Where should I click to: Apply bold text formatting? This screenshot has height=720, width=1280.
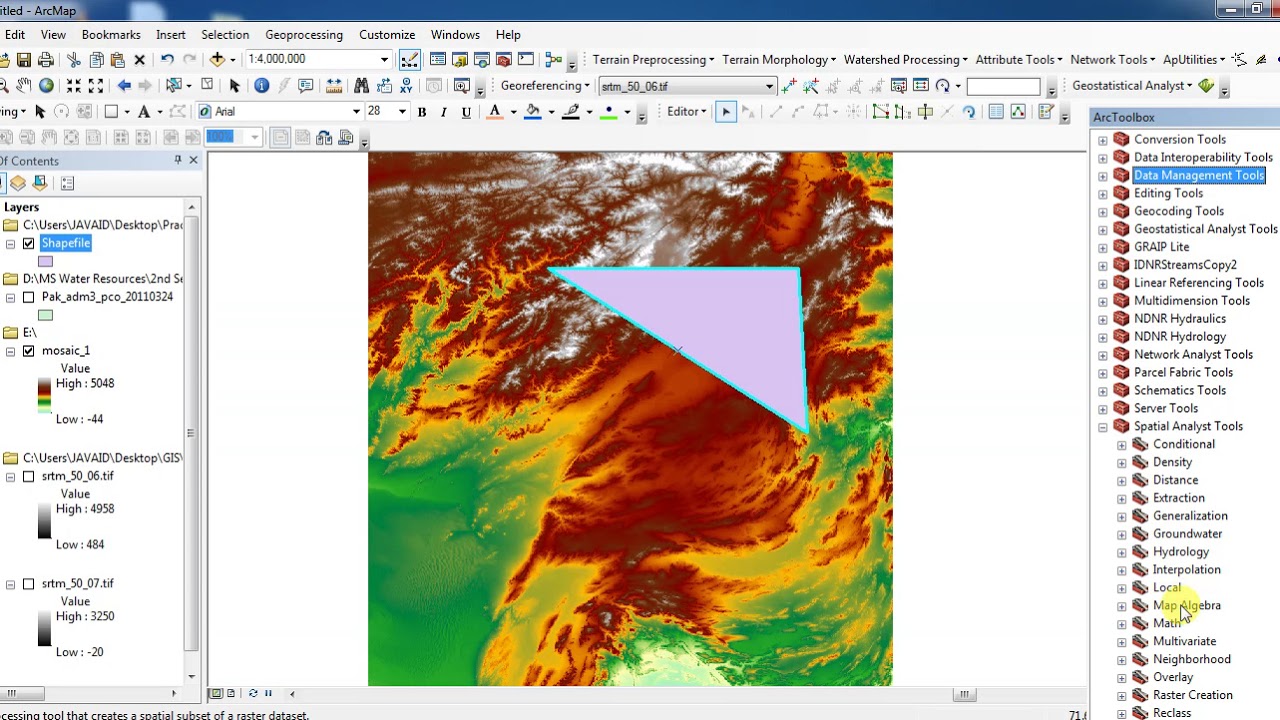422,112
